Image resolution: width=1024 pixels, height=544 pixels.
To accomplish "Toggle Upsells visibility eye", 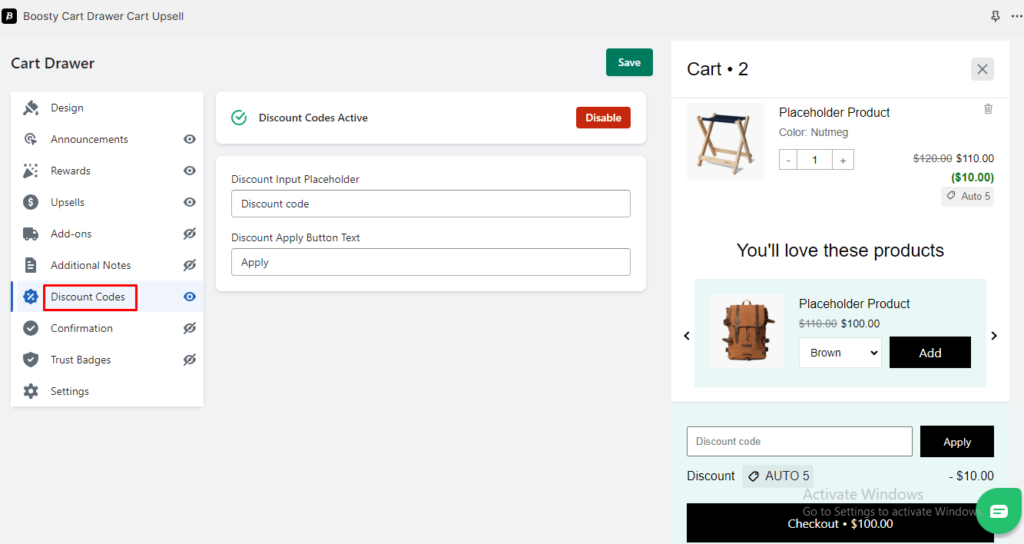I will 189,202.
